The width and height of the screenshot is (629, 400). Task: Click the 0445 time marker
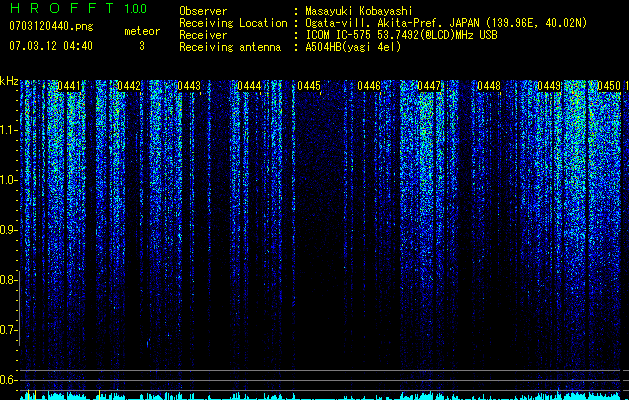click(309, 86)
